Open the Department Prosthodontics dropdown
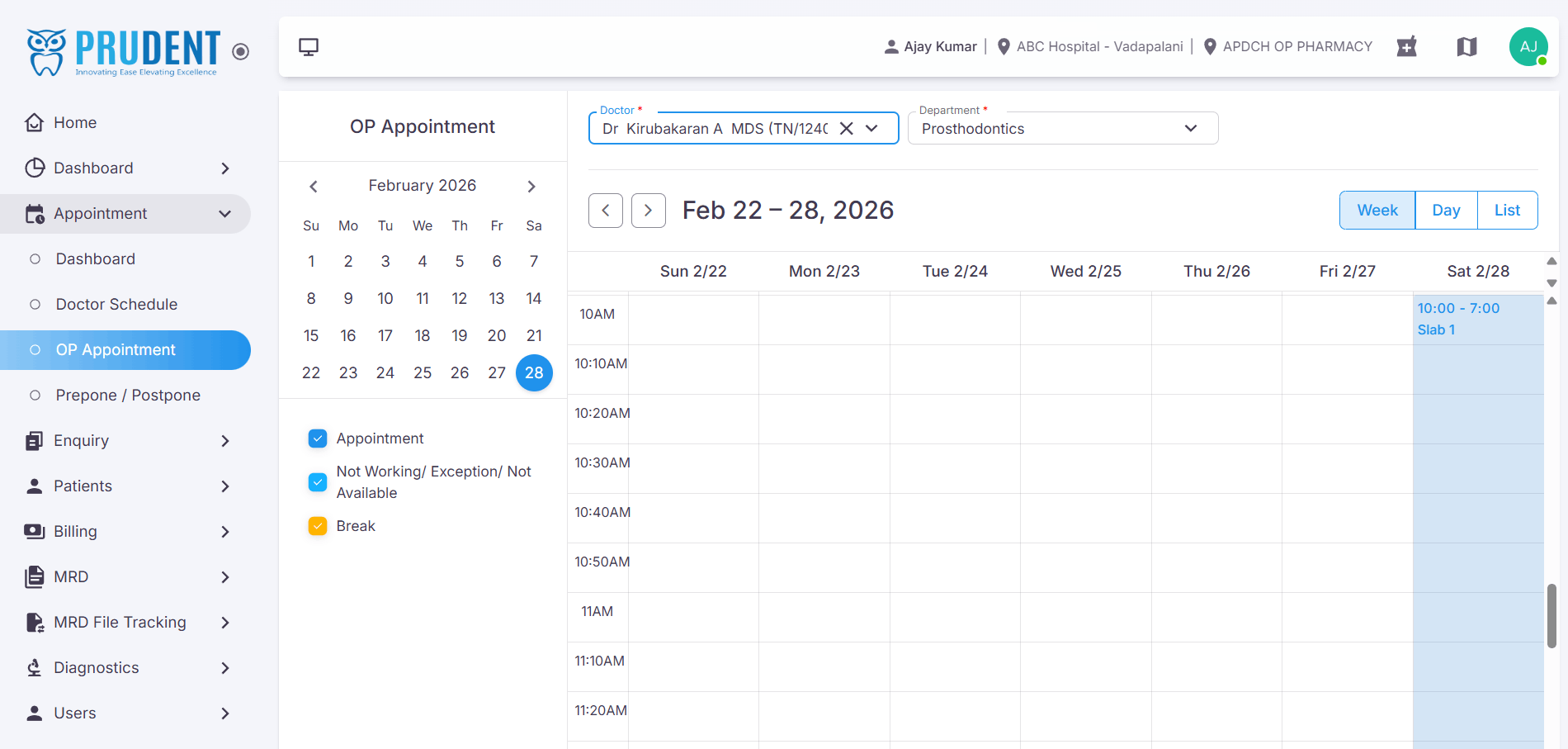Image resolution: width=1568 pixels, height=749 pixels. click(x=1063, y=129)
